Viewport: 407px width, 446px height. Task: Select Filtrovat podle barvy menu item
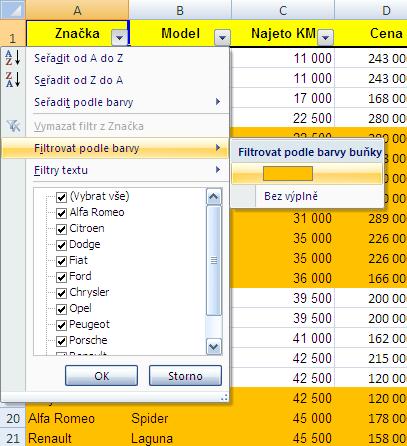tap(115, 148)
